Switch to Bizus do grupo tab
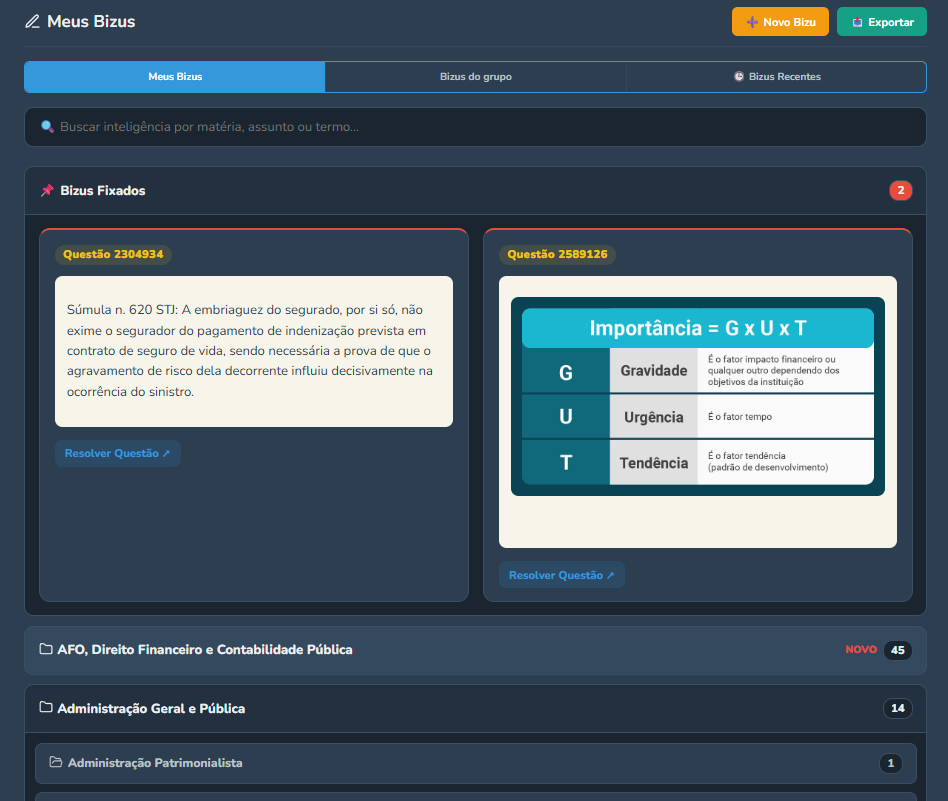Viewport: 948px width, 801px height. [476, 77]
